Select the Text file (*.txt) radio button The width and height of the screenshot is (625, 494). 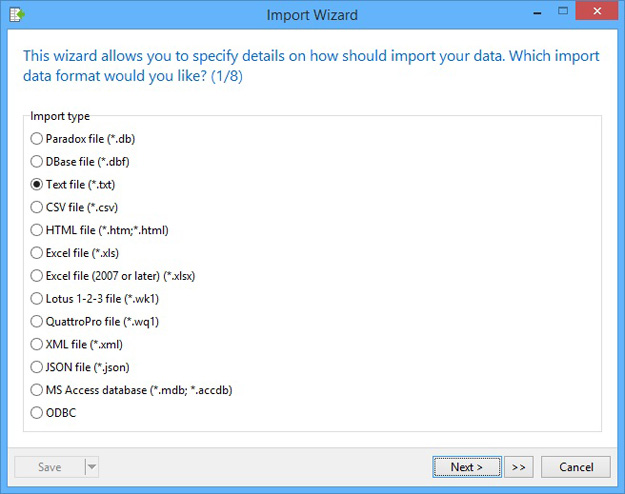click(73, 184)
